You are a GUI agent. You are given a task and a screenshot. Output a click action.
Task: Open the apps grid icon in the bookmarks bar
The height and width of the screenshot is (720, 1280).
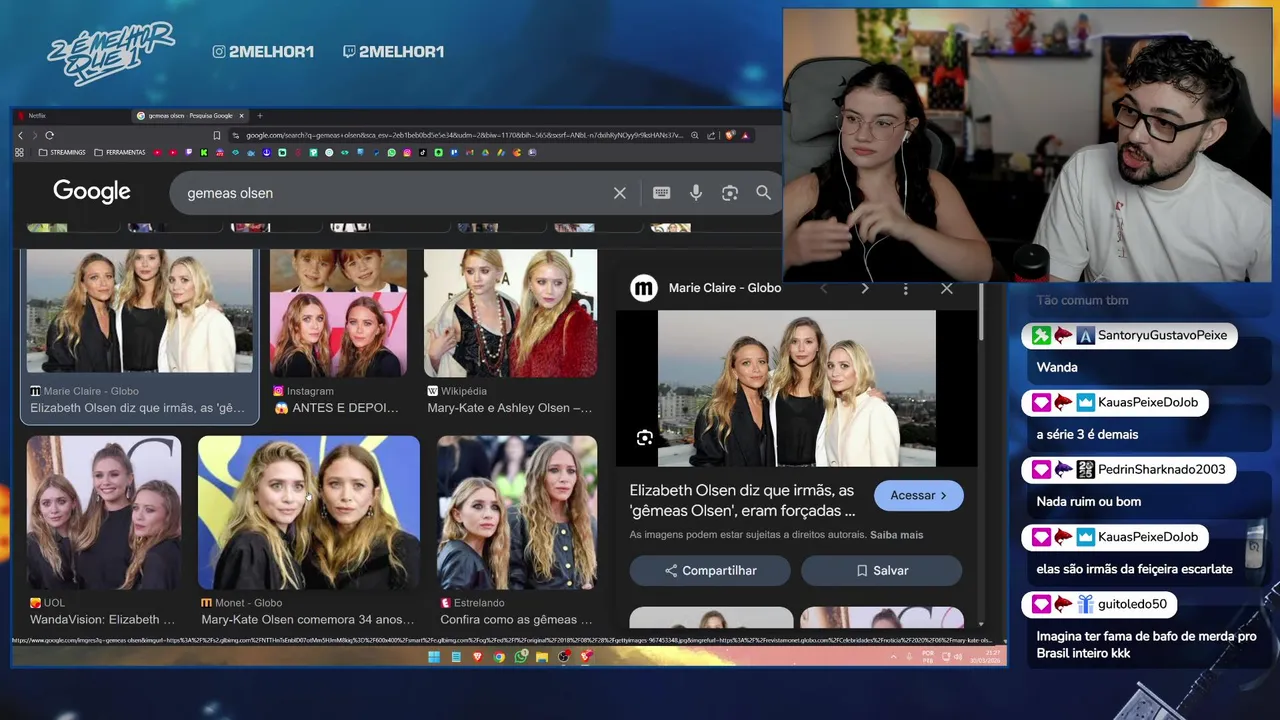pos(19,152)
